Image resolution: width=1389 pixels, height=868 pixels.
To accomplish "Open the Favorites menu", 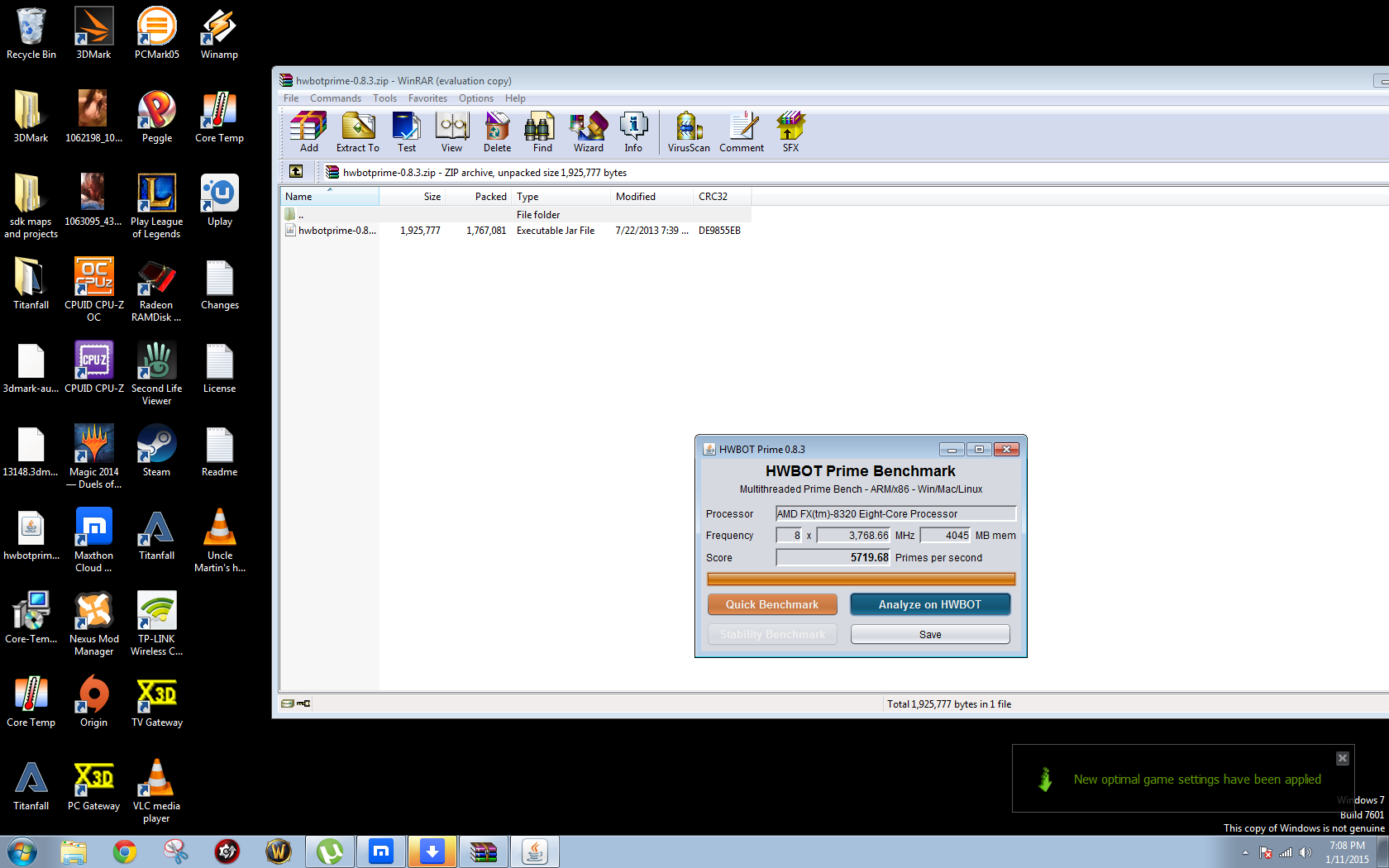I will coord(427,98).
